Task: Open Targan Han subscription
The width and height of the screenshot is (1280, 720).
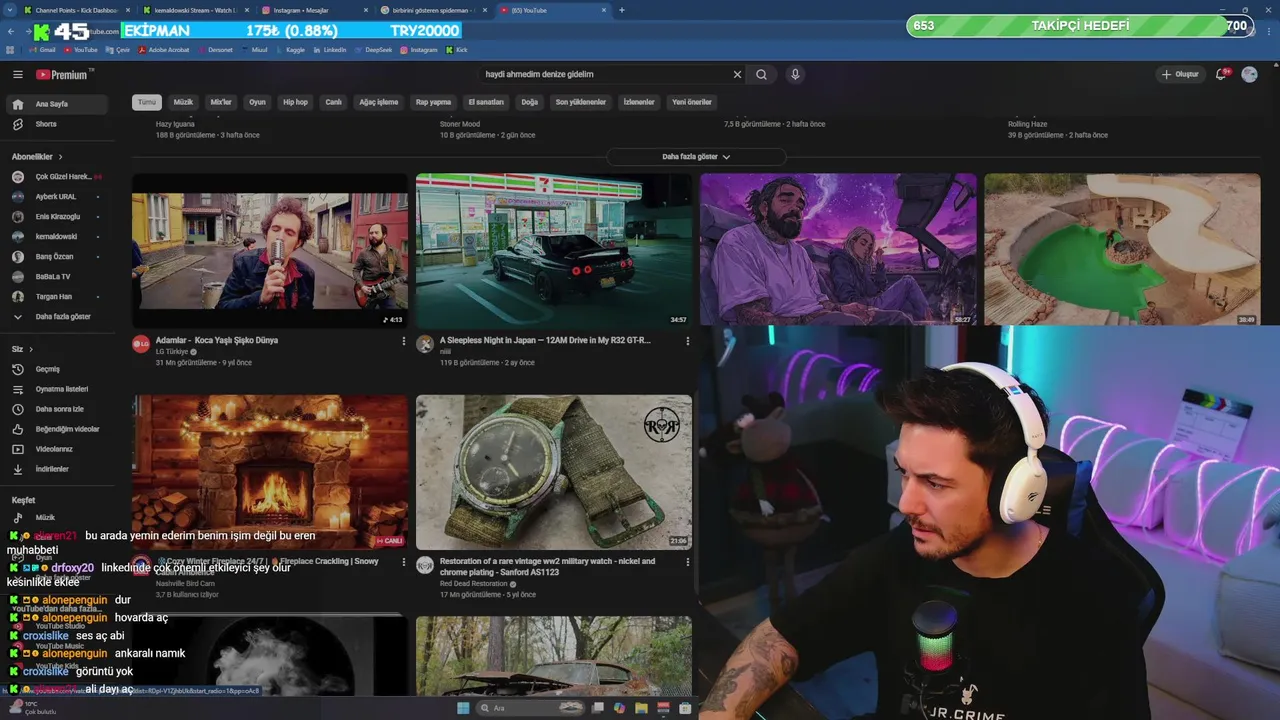Action: tap(60, 297)
